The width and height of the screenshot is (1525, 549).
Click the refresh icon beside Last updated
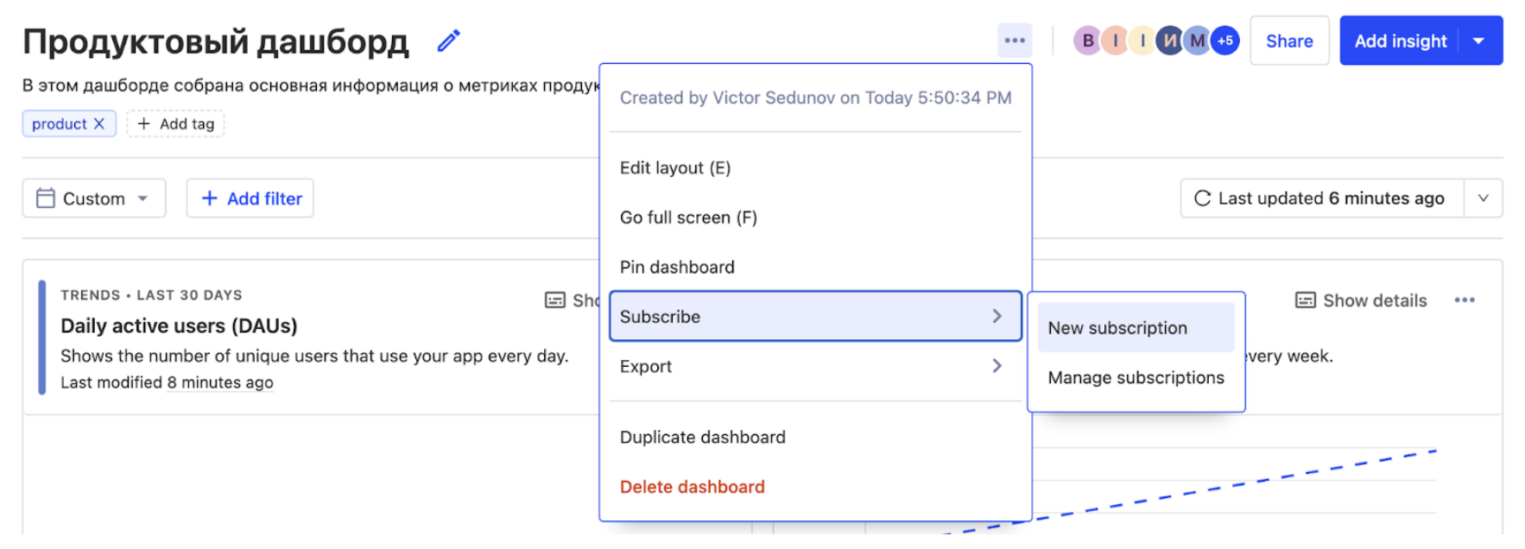pos(1202,199)
